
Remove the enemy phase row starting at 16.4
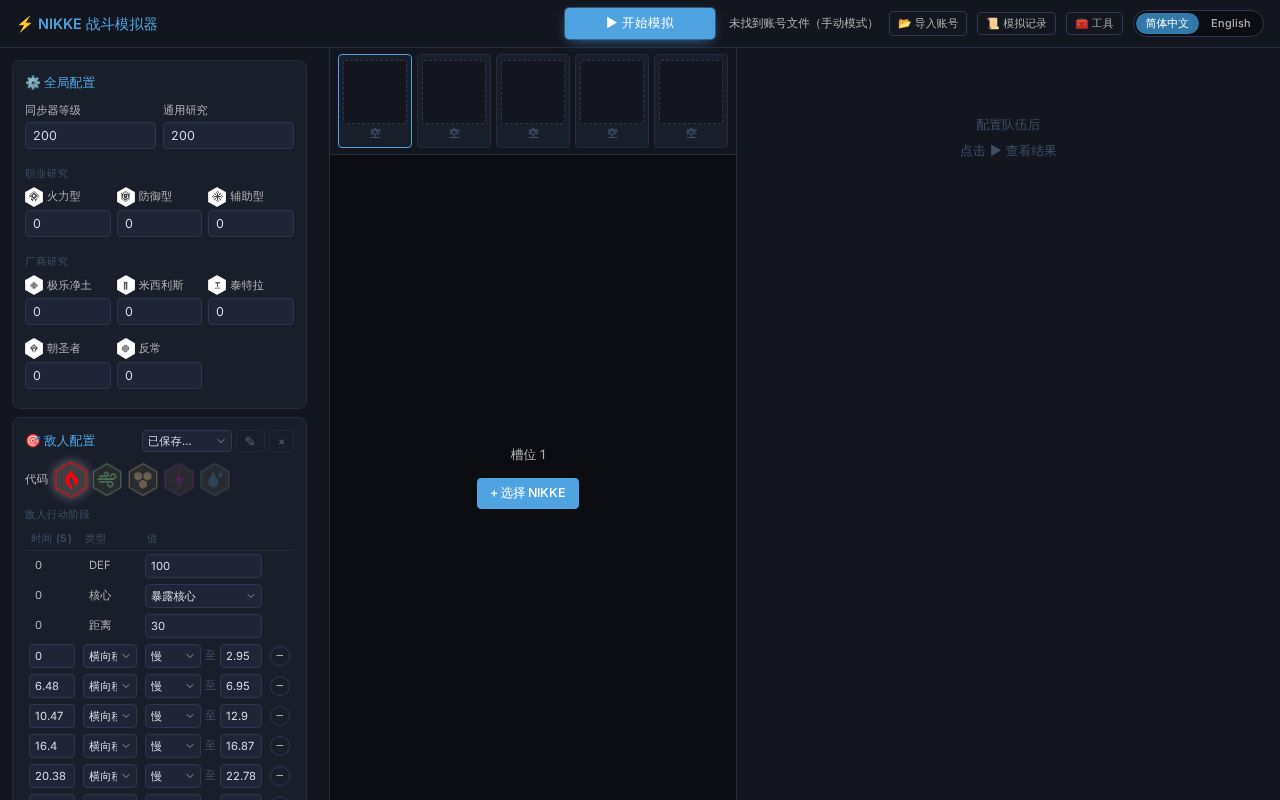(280, 746)
